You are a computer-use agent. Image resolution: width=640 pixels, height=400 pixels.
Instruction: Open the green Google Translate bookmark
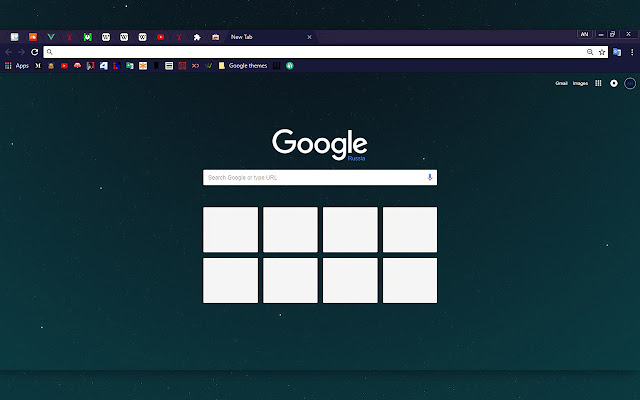click(x=130, y=66)
